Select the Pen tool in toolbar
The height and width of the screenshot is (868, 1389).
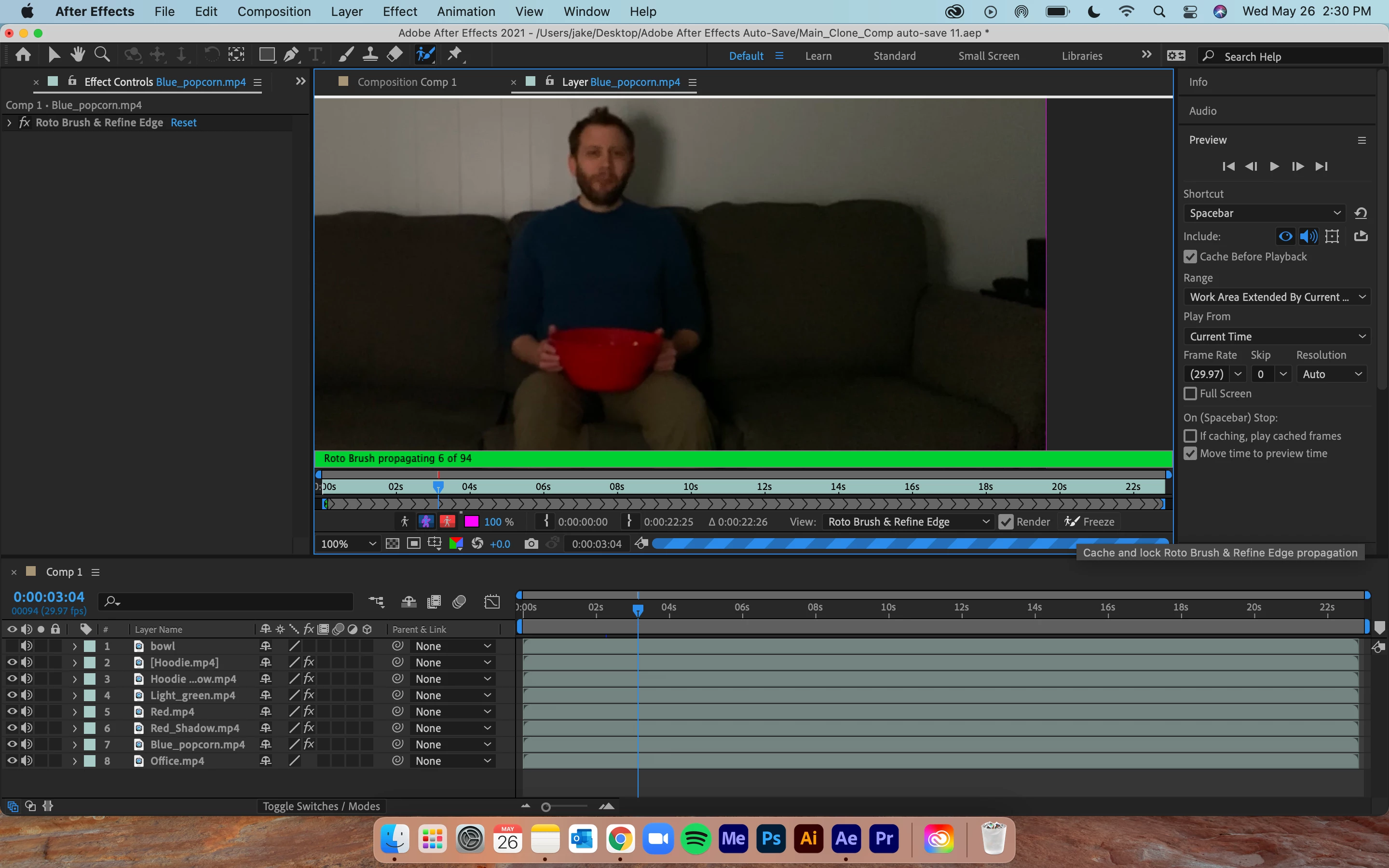click(x=291, y=55)
